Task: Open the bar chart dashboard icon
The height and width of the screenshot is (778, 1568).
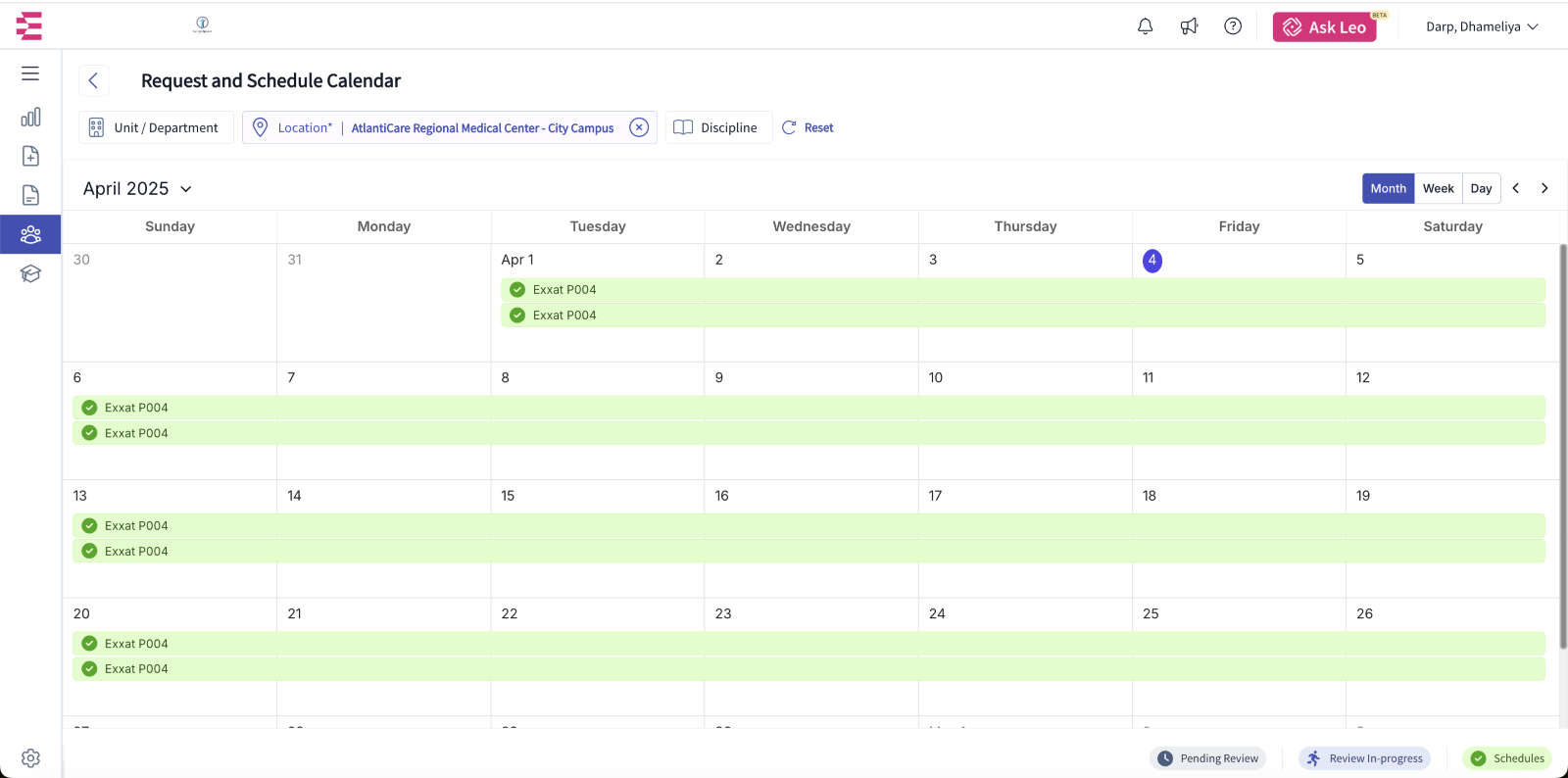Action: pos(30,117)
